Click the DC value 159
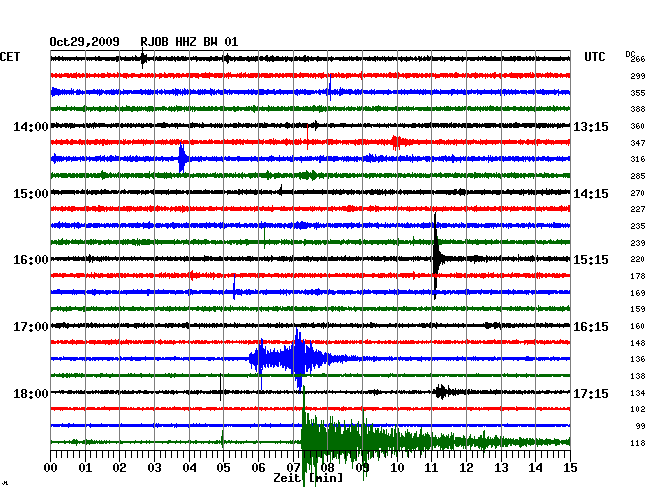 point(638,309)
